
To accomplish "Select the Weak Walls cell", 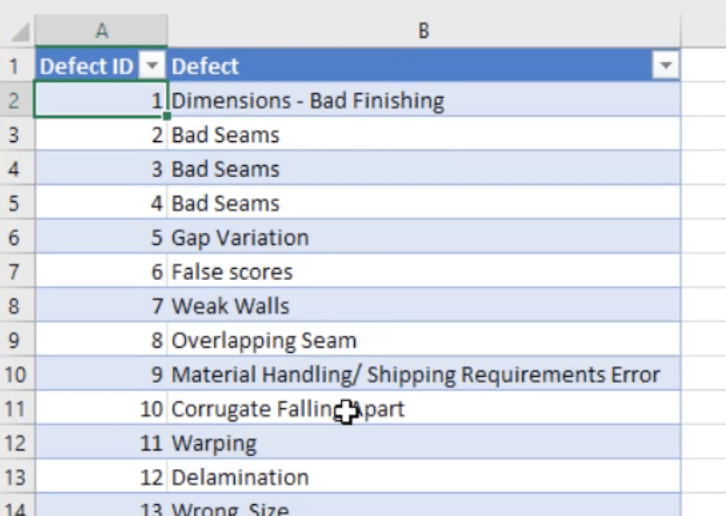I will point(424,306).
